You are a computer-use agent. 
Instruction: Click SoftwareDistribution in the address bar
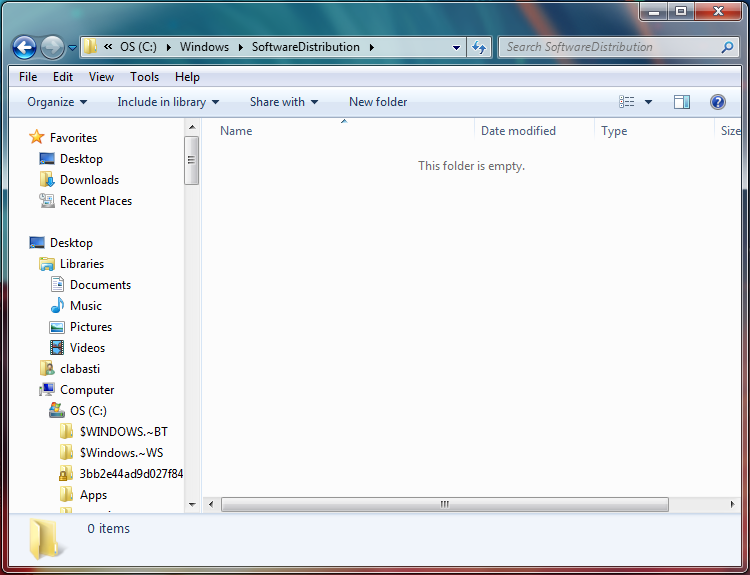[306, 47]
